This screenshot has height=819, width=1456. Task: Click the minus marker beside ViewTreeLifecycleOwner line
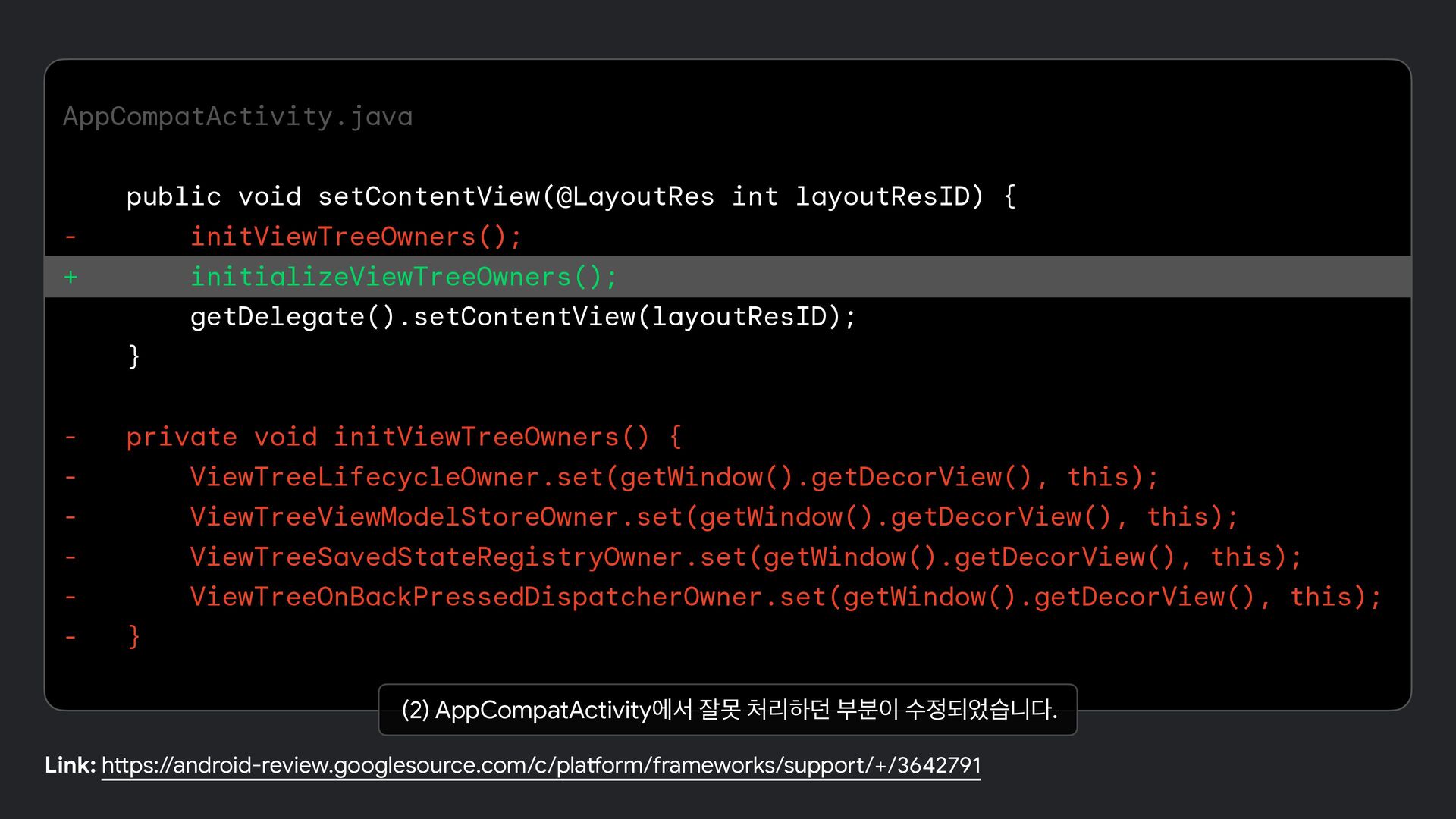[71, 477]
